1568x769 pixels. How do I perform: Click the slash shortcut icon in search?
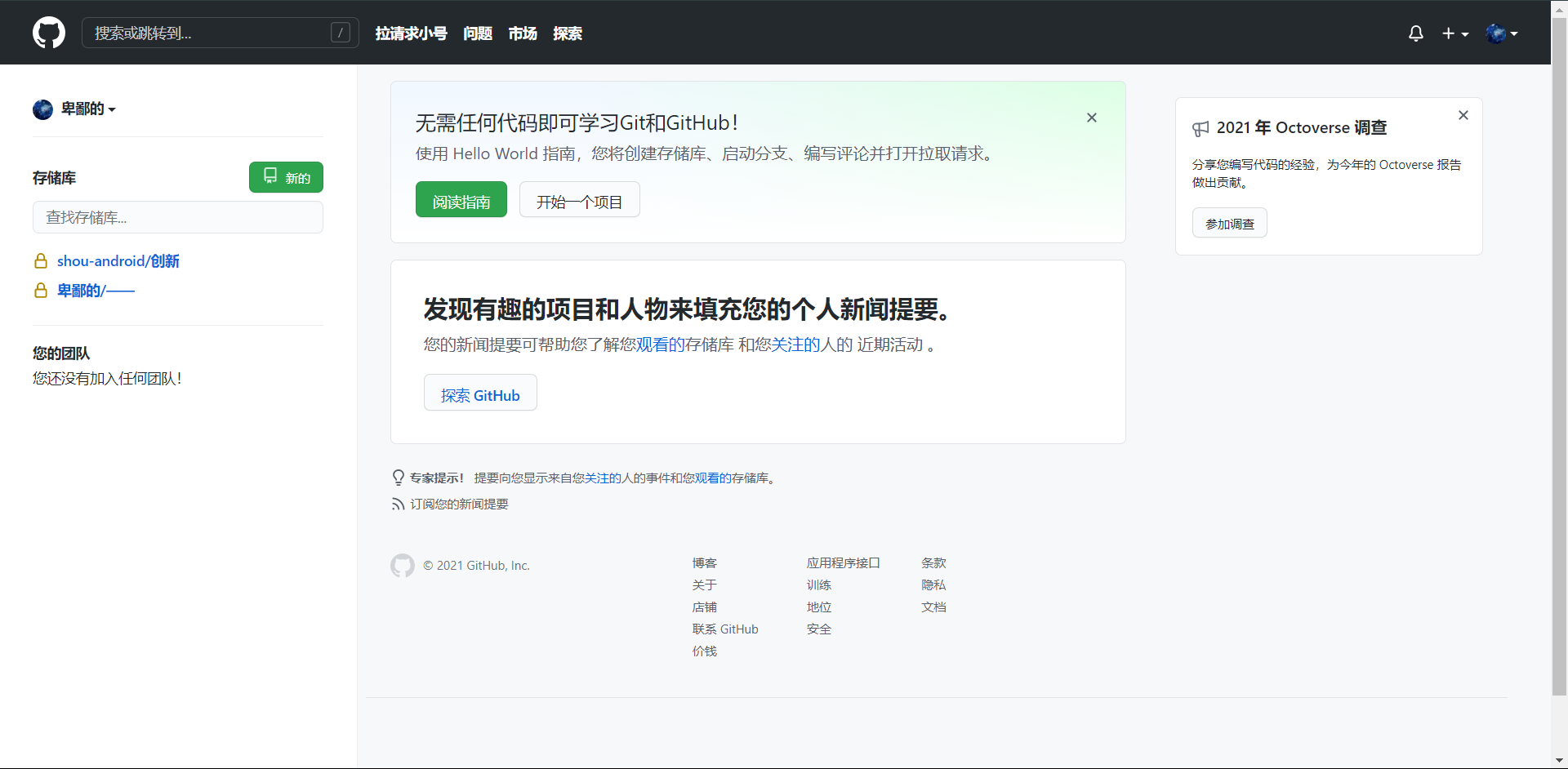(x=341, y=33)
